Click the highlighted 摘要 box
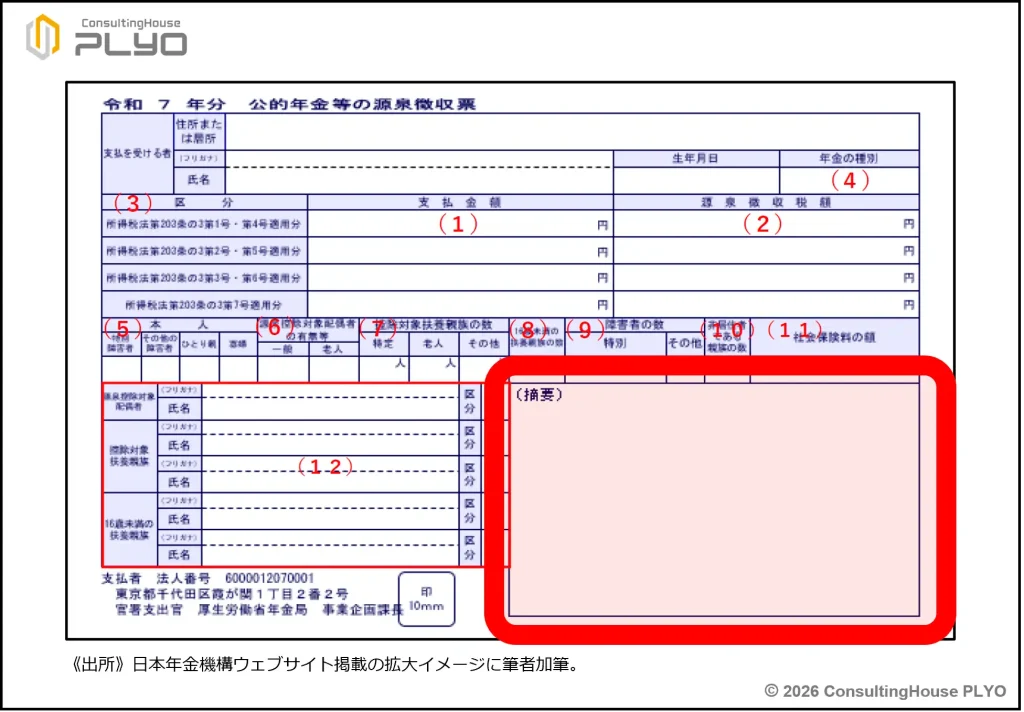The width and height of the screenshot is (1024, 712). click(x=715, y=500)
